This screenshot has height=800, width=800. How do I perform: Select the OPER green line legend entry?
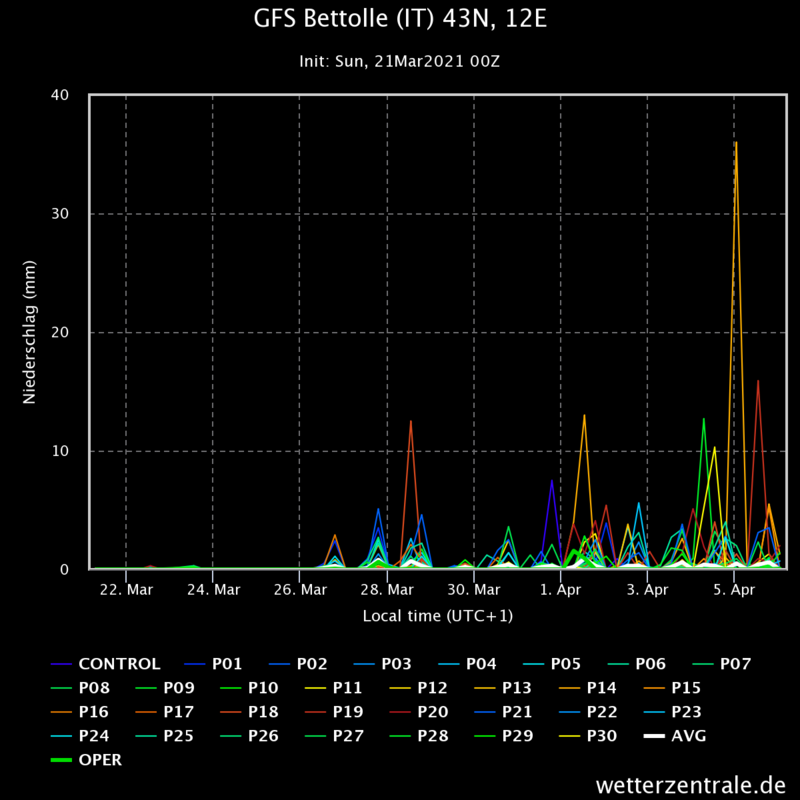(87, 760)
